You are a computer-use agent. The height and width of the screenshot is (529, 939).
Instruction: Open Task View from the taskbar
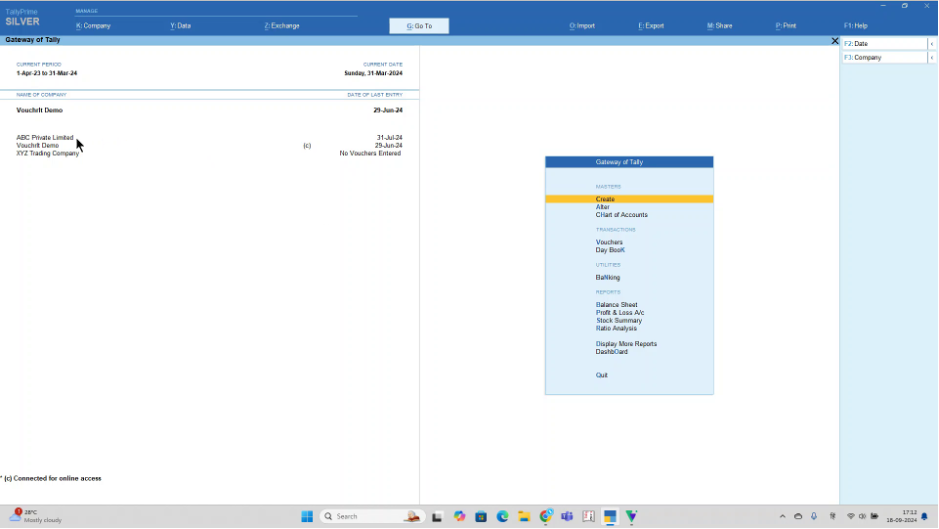437,516
